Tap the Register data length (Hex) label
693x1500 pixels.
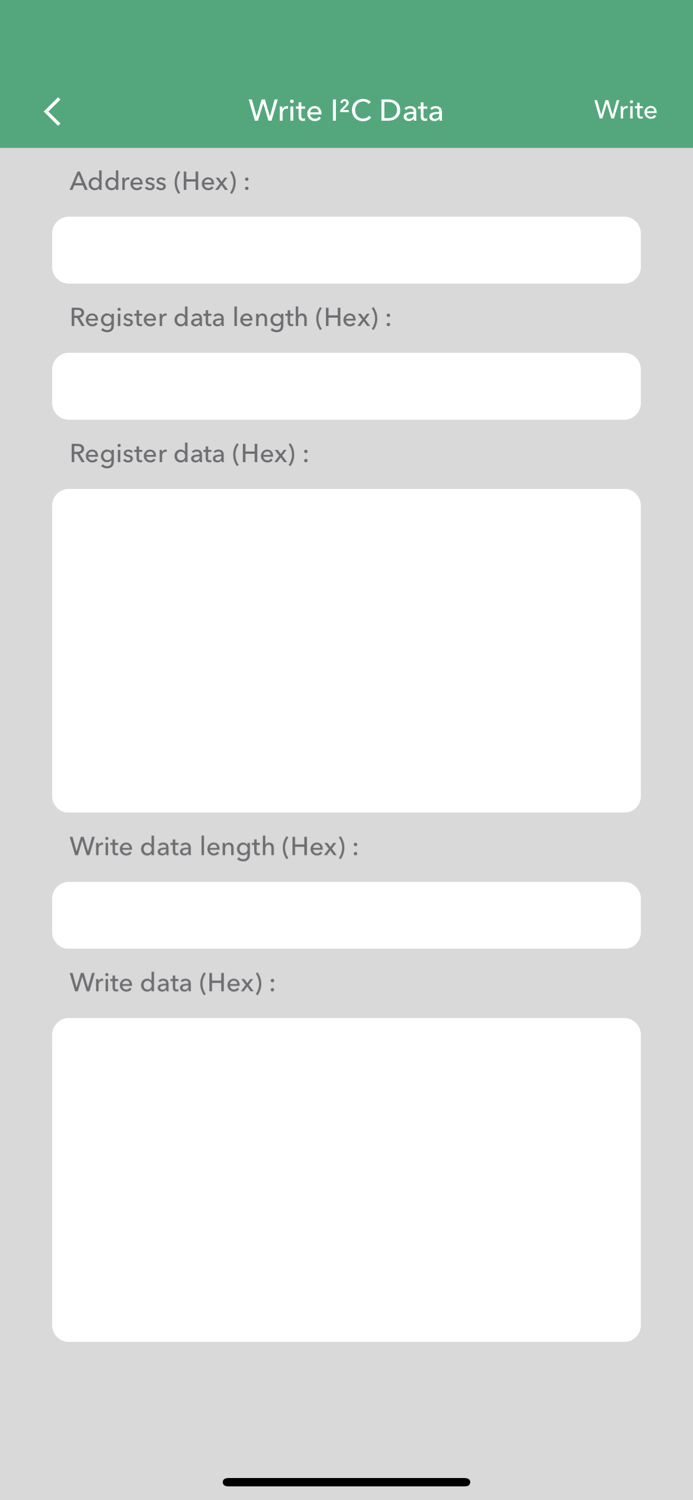(230, 318)
